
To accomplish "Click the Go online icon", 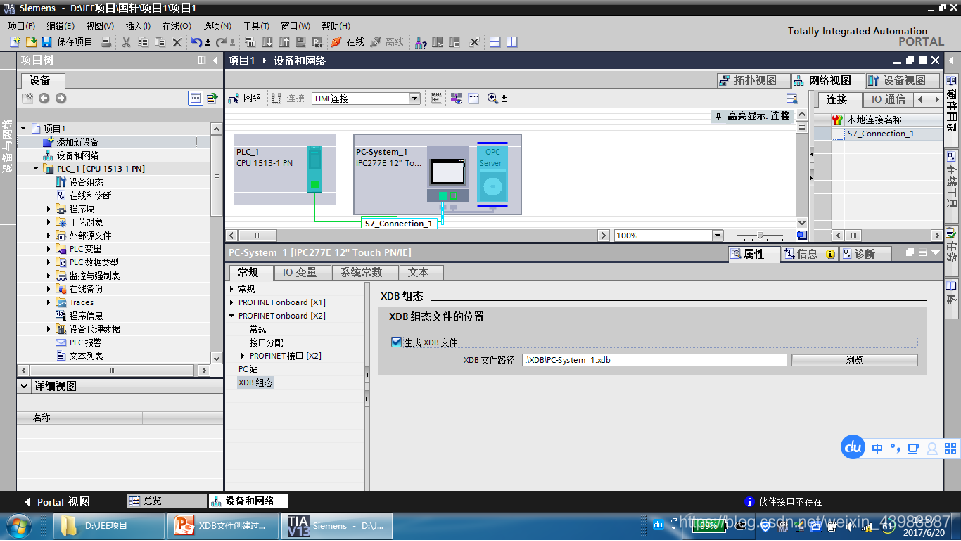I will pyautogui.click(x=336, y=42).
